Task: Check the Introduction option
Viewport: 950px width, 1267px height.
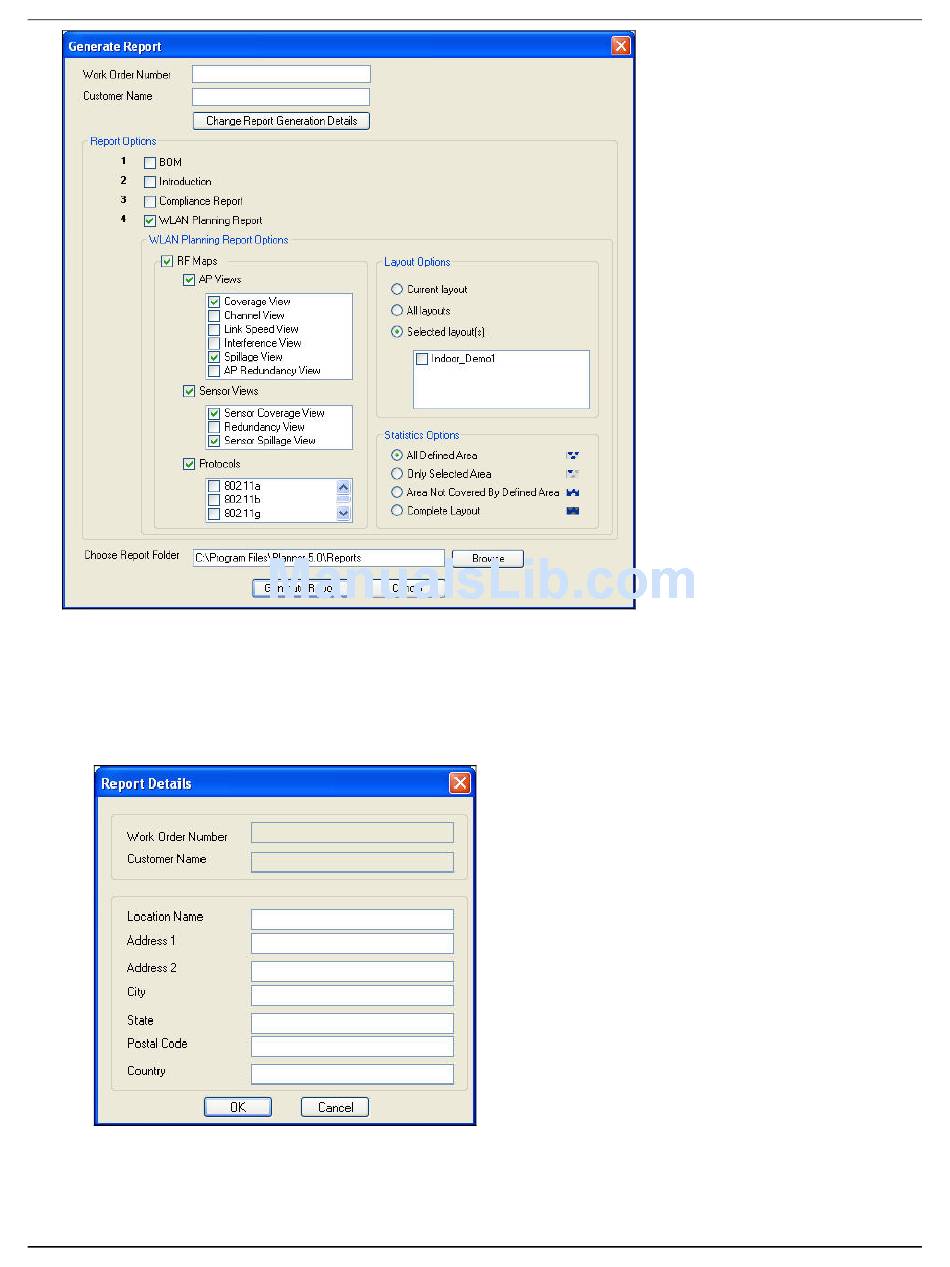Action: click(150, 182)
